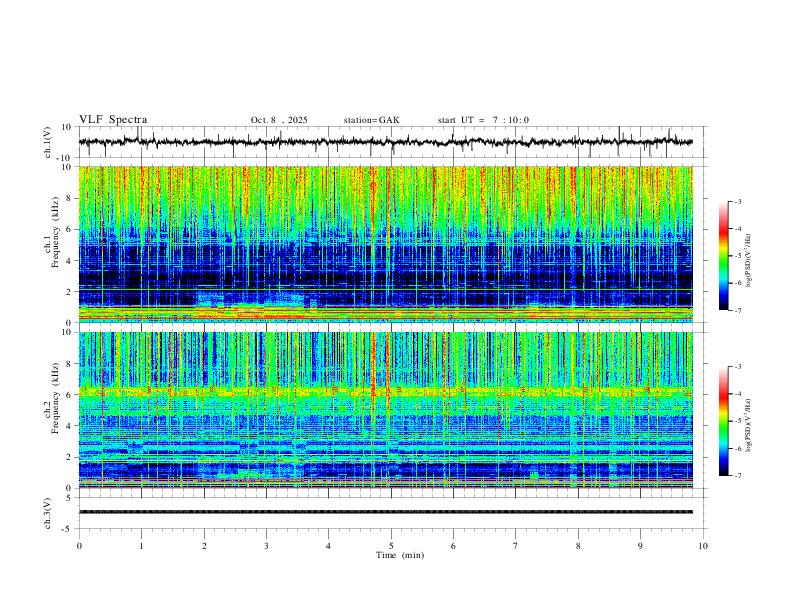The height and width of the screenshot is (612, 792).
Task: Click the "-7" label on ch.2 color bar
Action: click(737, 476)
